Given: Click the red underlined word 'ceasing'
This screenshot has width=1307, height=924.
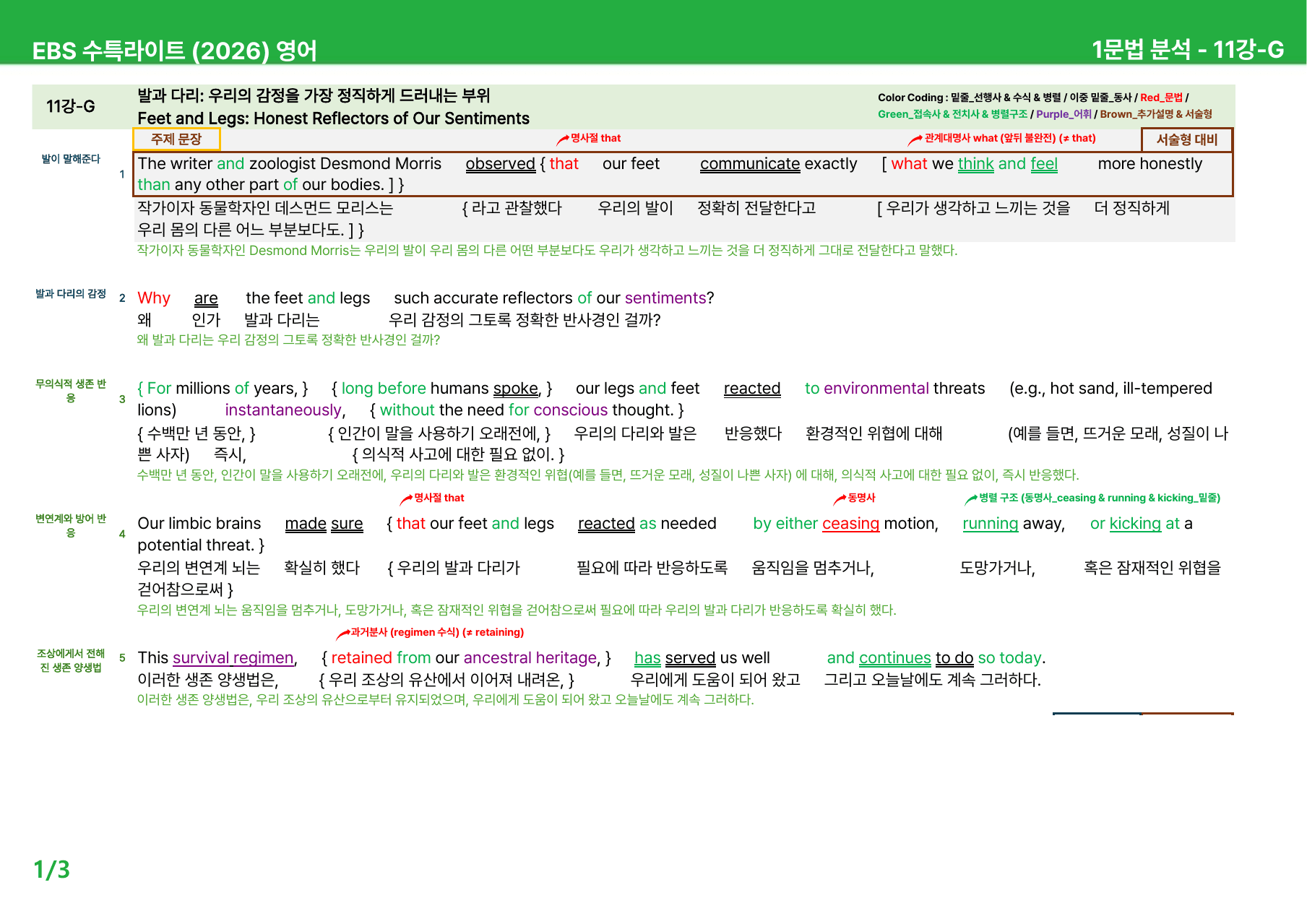Looking at the screenshot, I should [850, 524].
